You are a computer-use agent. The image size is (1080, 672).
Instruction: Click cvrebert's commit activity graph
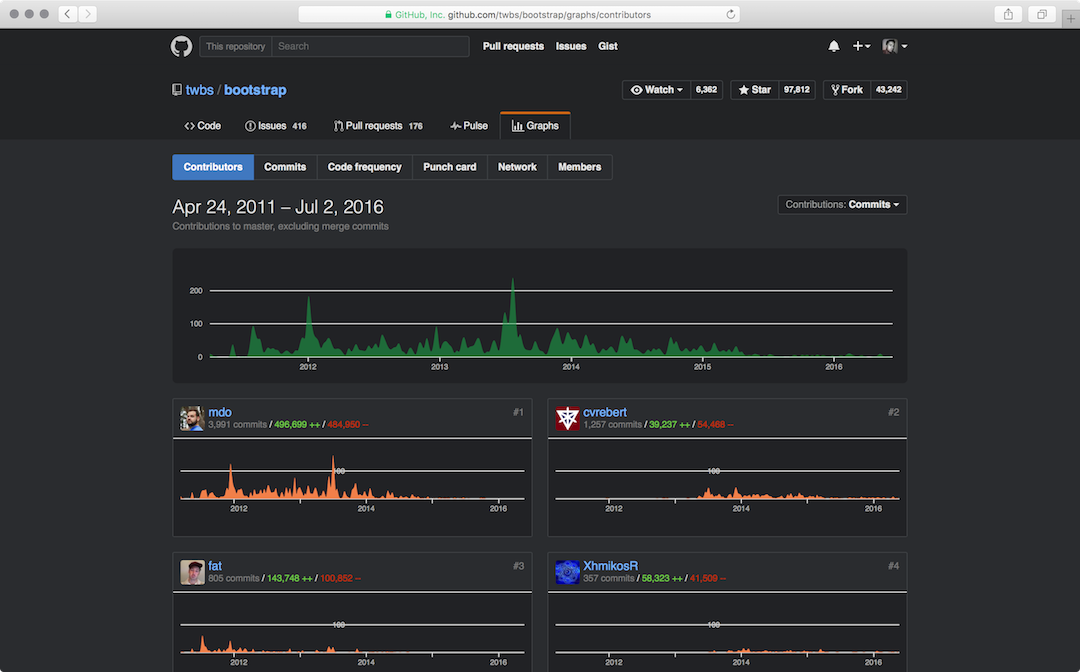point(727,480)
